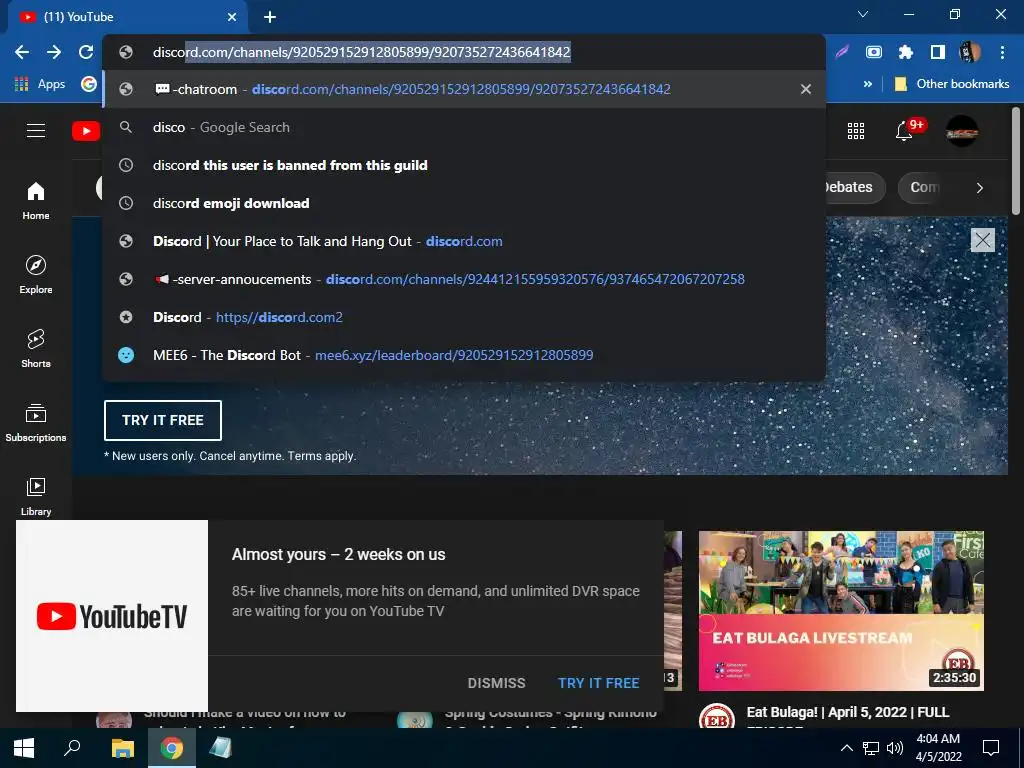1024x768 pixels.
Task: Open Explore in YouTube sidebar
Action: [36, 274]
